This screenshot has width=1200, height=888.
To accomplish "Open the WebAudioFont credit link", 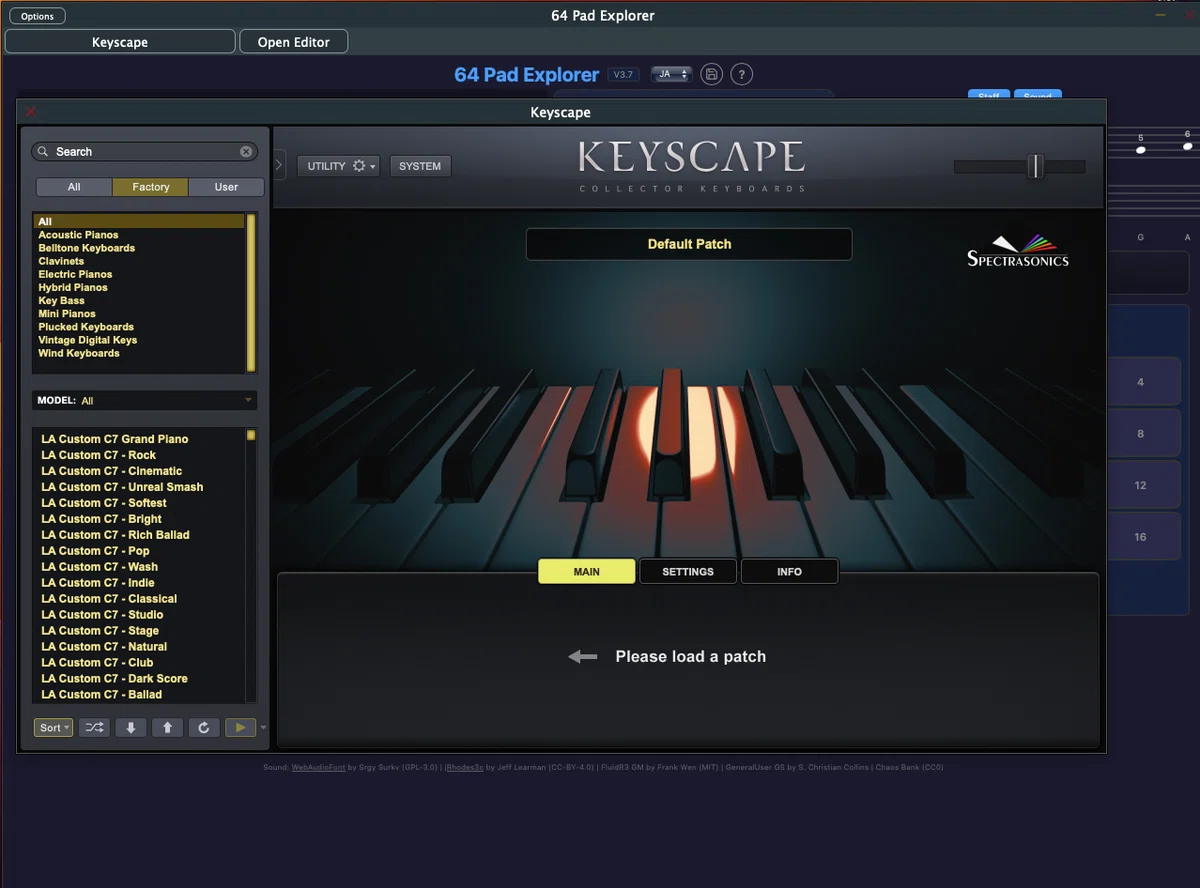I will (317, 767).
